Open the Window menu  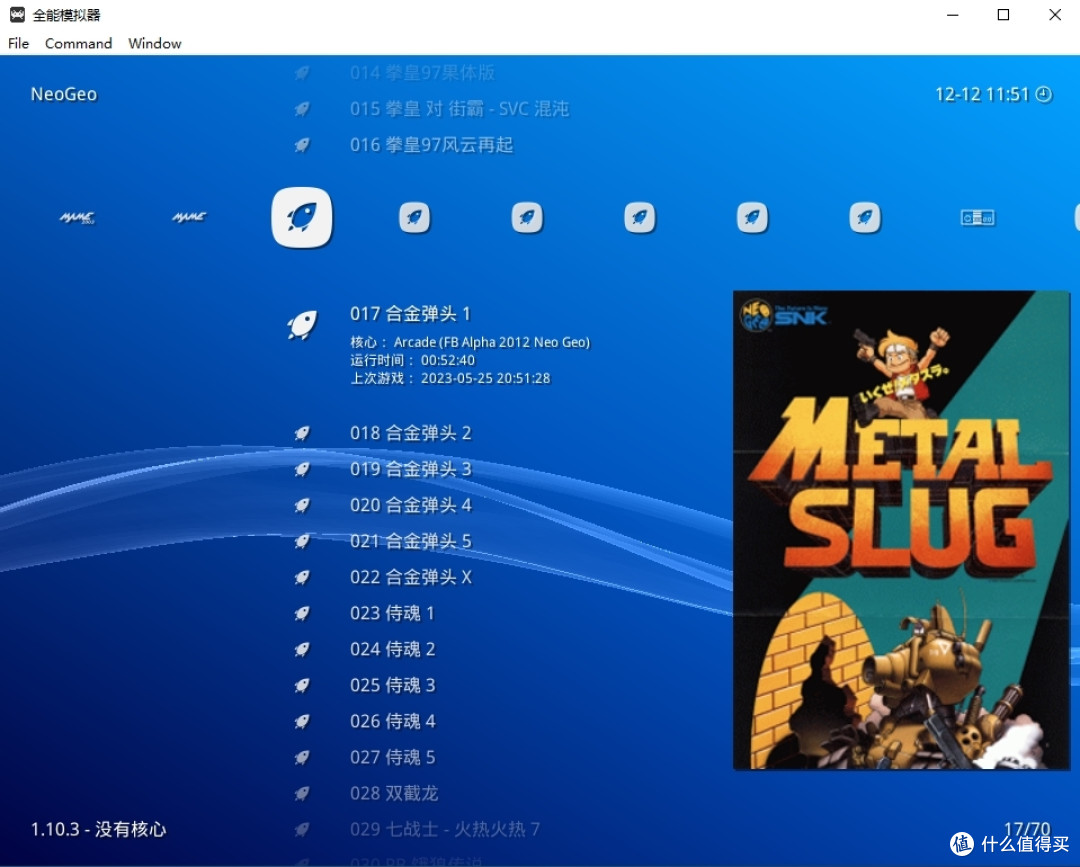pos(155,43)
